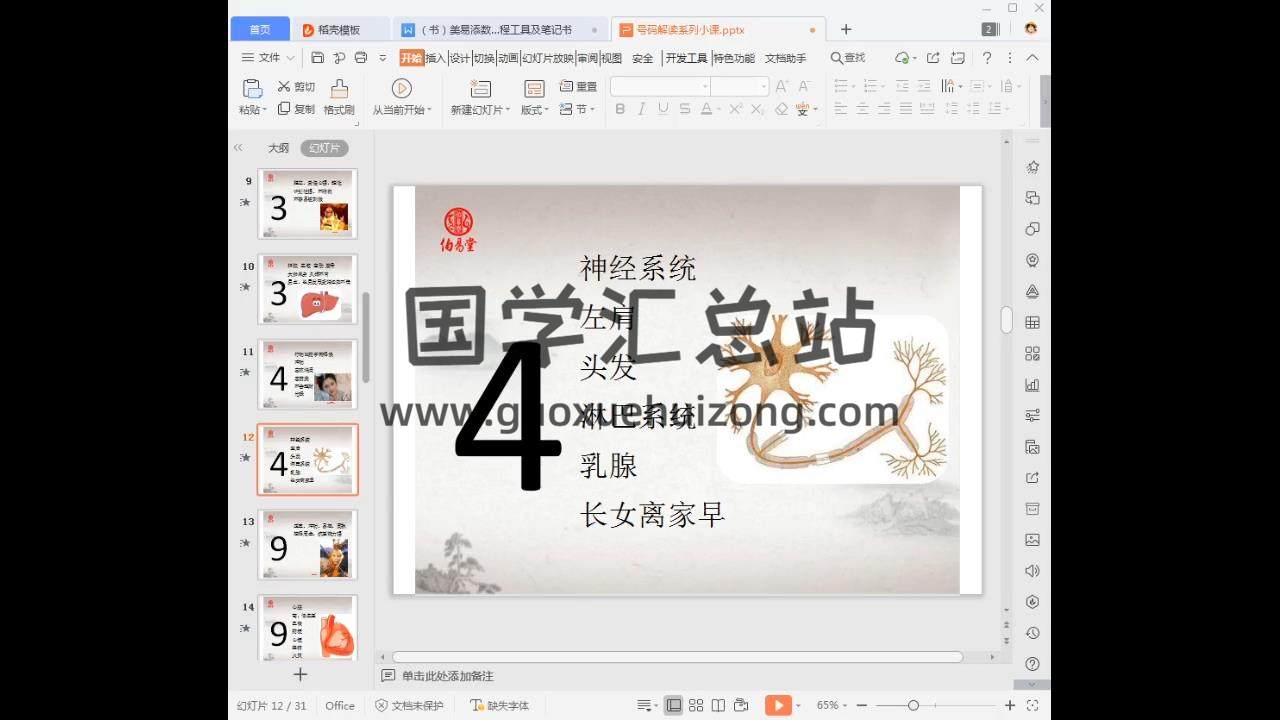Expand the New Slide (新建幻灯片) dropdown
1280x720 pixels.
pos(480,110)
